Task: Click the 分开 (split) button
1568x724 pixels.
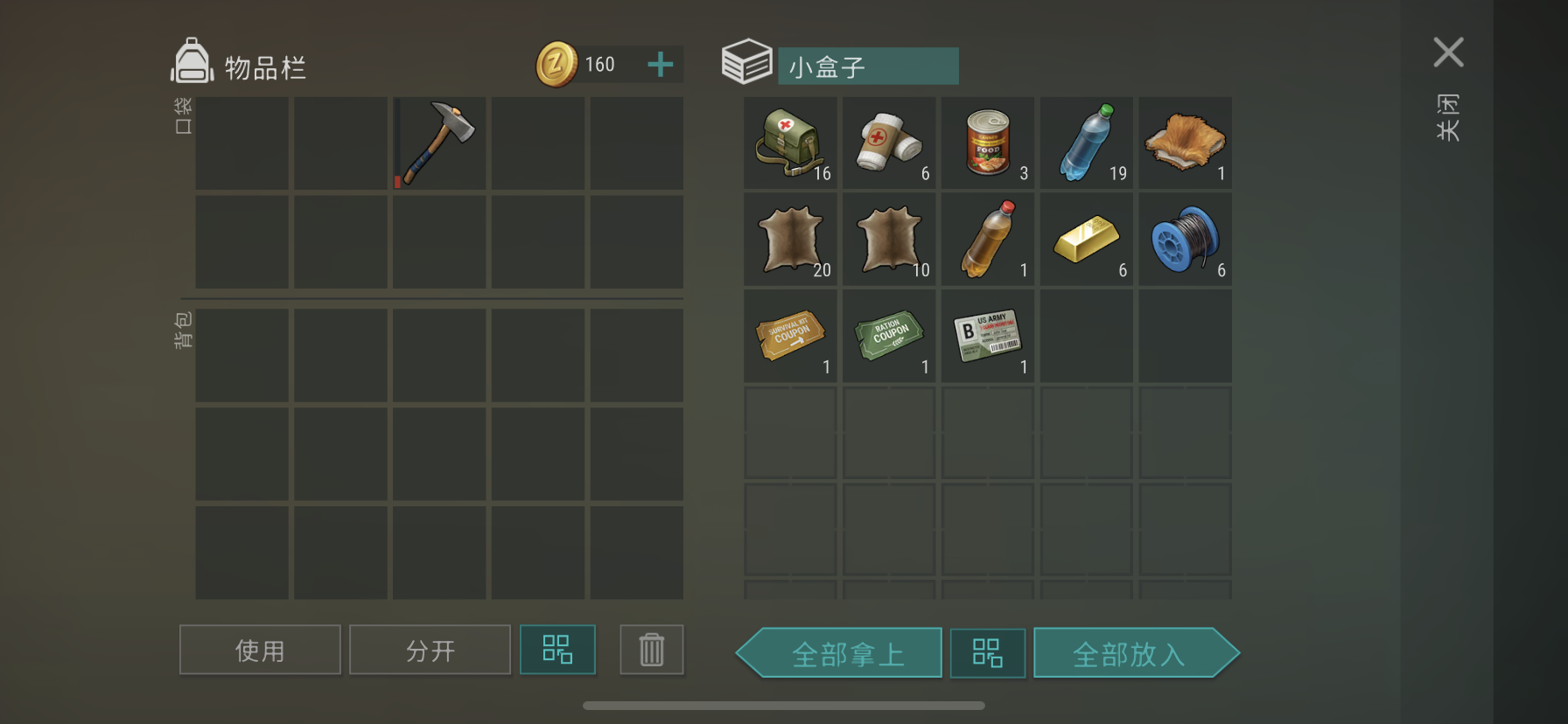Action: 430,650
